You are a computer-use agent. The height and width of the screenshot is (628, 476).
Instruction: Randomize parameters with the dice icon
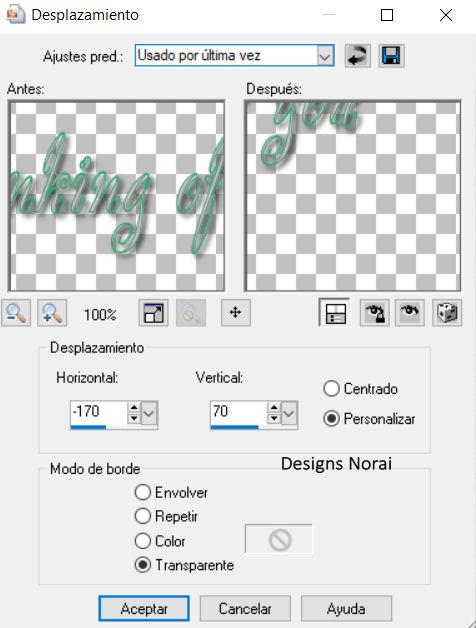pyautogui.click(x=447, y=313)
